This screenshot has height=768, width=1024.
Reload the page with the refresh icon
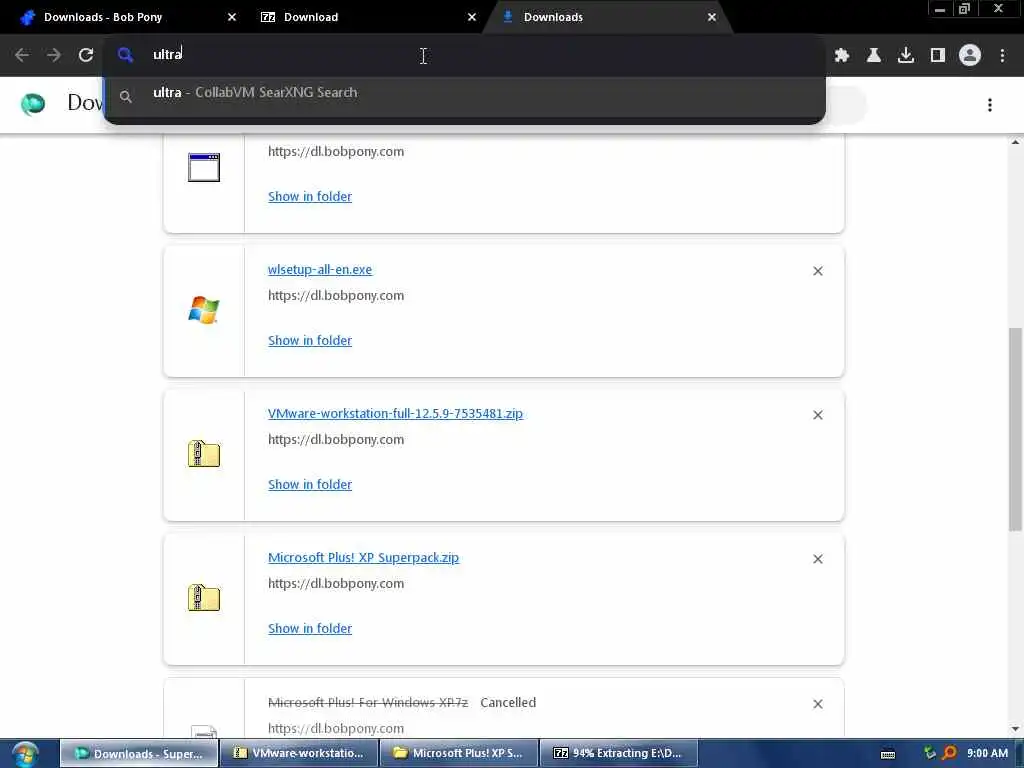(86, 56)
